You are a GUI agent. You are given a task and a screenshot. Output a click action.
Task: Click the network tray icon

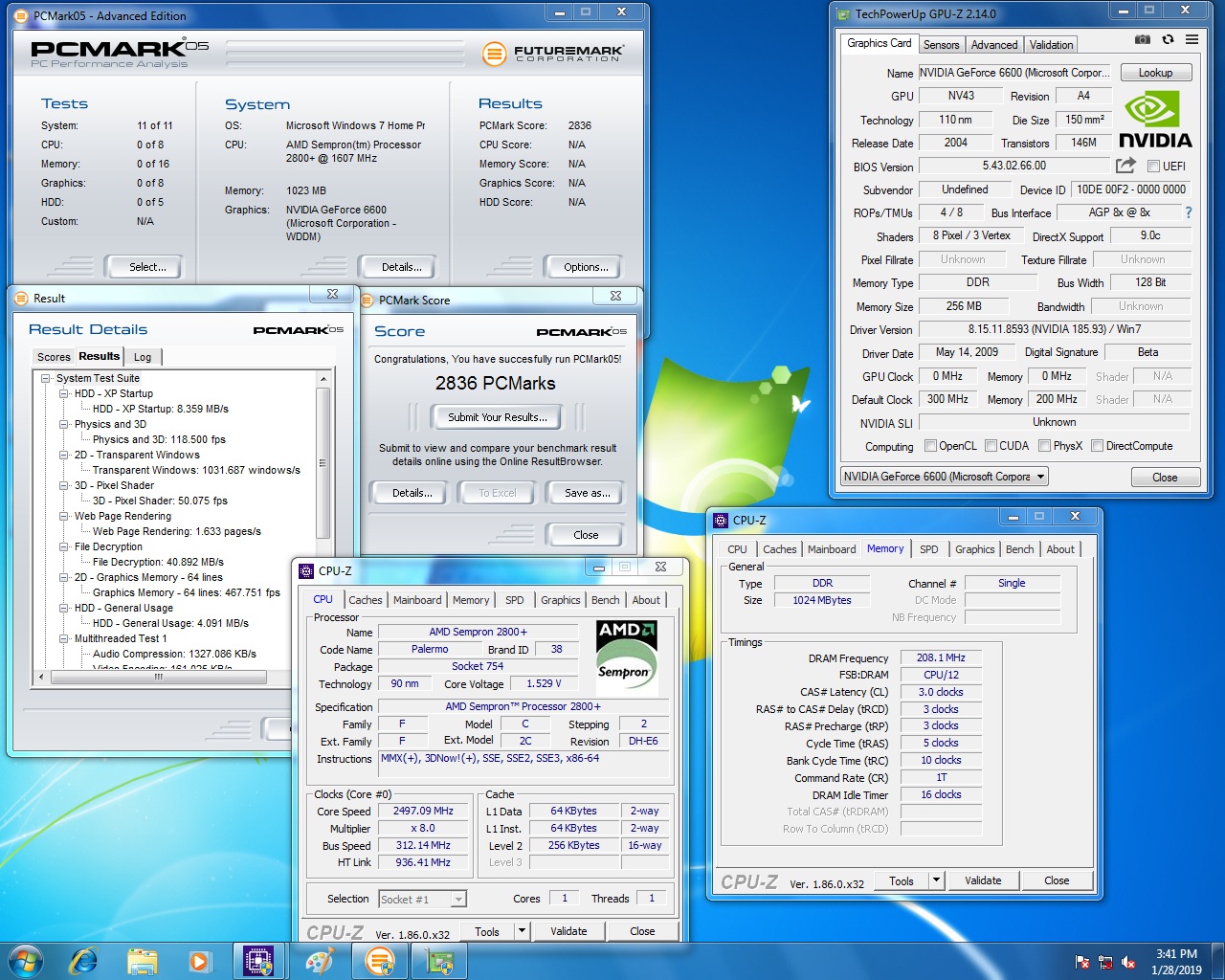[x=1105, y=962]
